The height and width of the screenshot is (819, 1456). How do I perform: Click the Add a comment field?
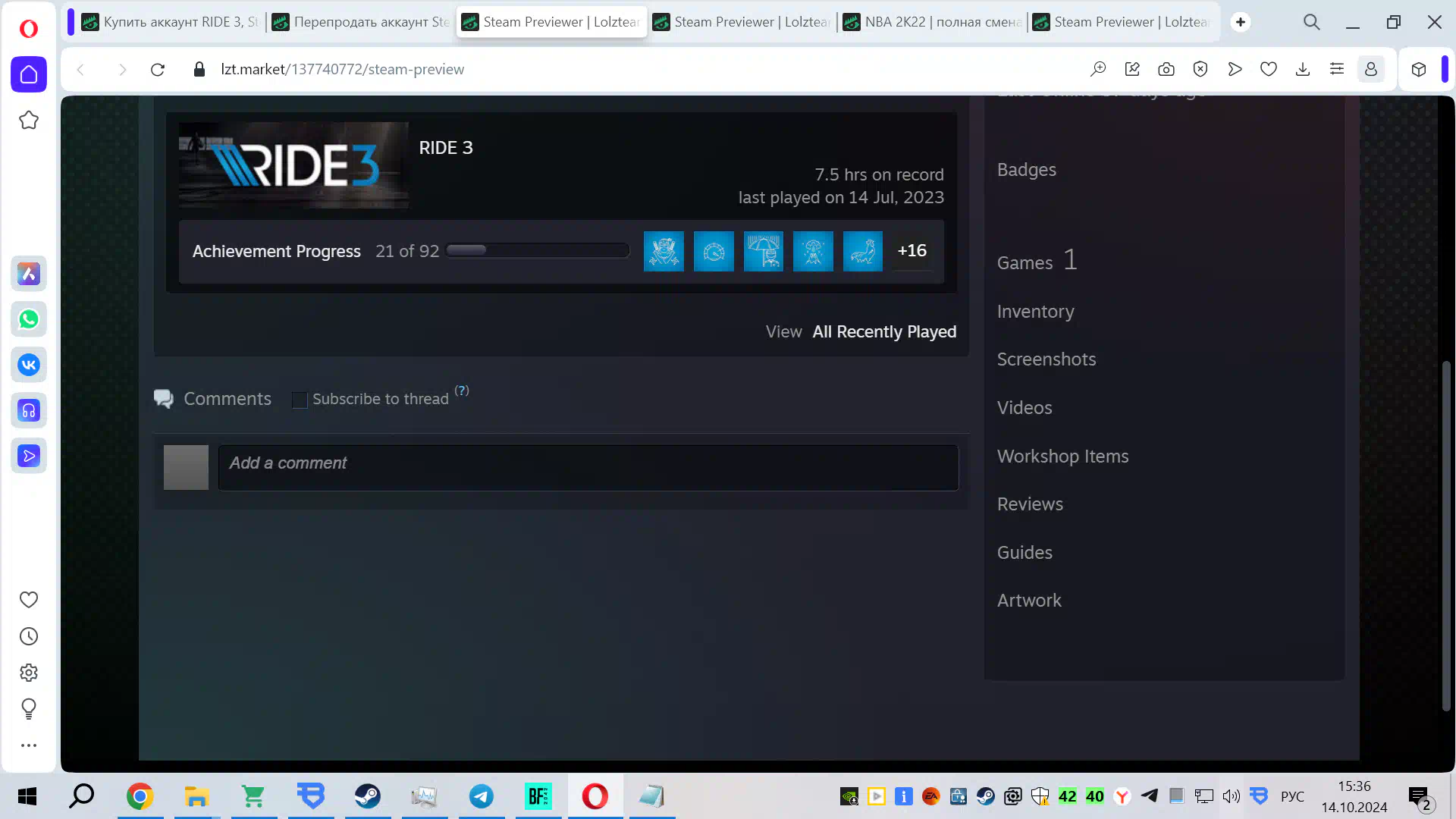pyautogui.click(x=588, y=467)
